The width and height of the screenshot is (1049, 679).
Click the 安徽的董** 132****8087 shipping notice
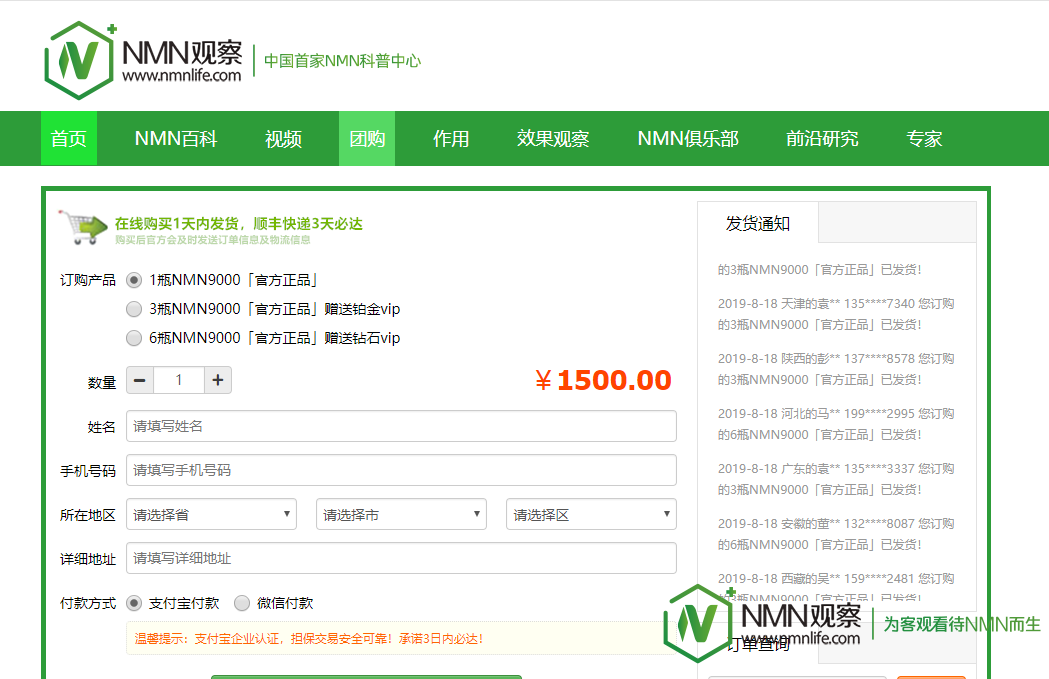(x=836, y=534)
